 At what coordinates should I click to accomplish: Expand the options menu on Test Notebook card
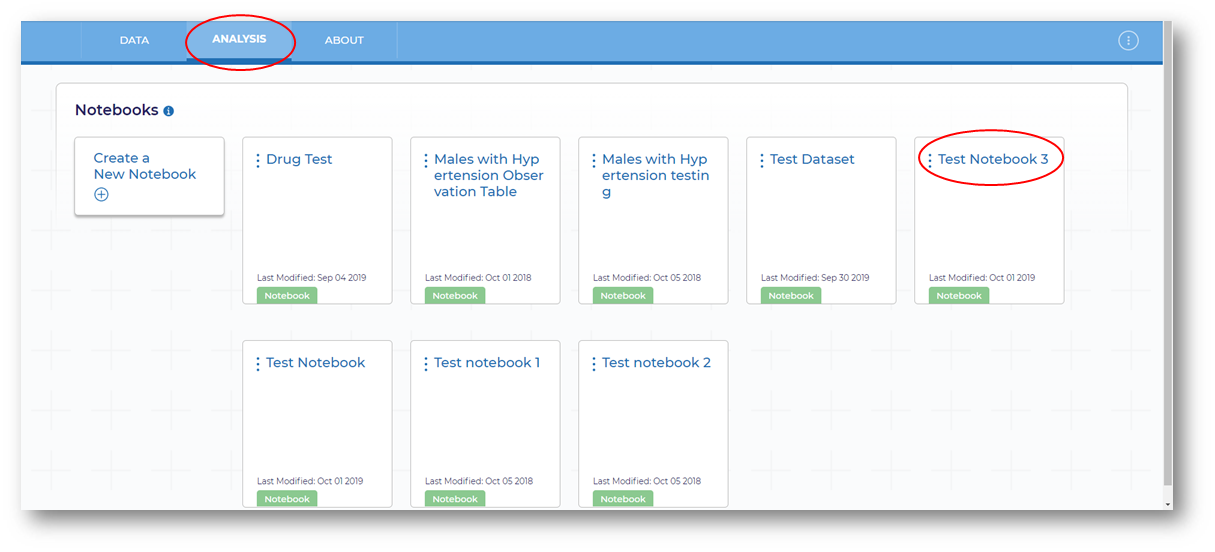click(258, 364)
